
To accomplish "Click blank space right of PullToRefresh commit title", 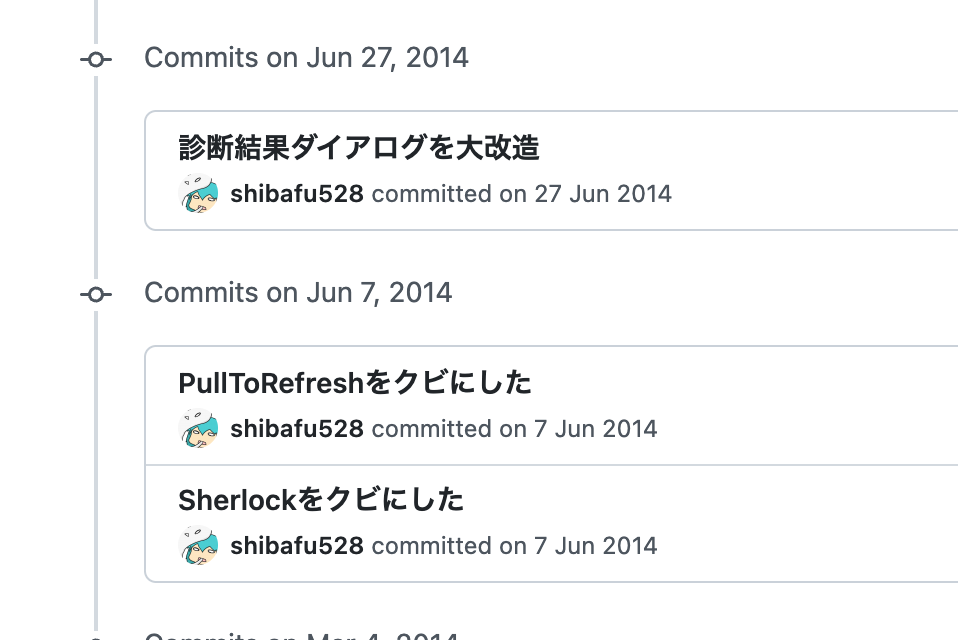I will pyautogui.click(x=750, y=383).
